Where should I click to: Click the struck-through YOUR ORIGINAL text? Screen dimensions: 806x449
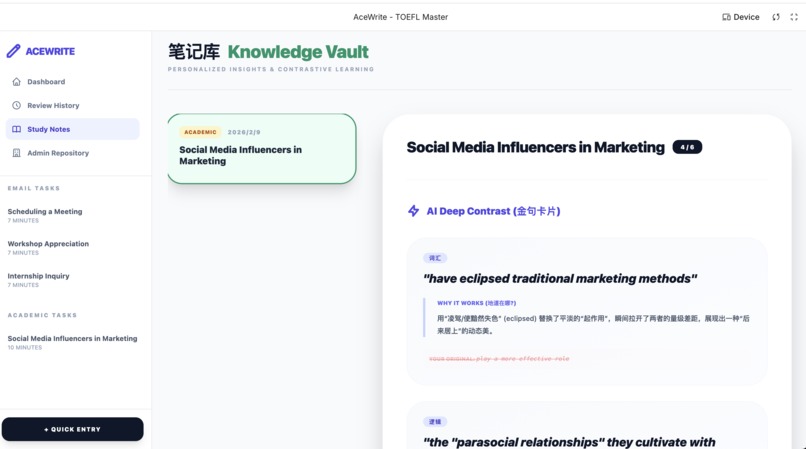(x=499, y=358)
